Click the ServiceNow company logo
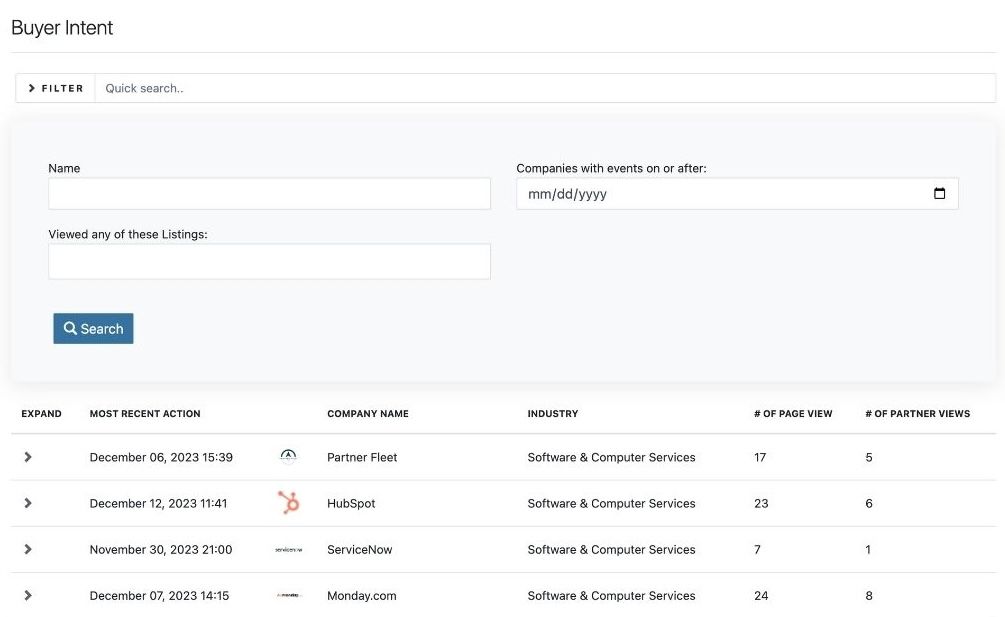The width and height of the screenshot is (1005, 617). pos(289,549)
